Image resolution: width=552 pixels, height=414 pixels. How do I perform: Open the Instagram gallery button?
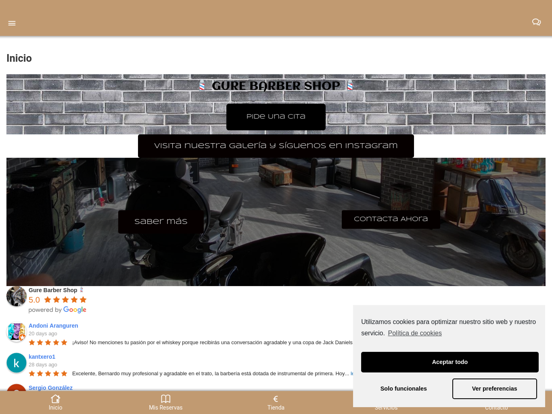pyautogui.click(x=276, y=145)
